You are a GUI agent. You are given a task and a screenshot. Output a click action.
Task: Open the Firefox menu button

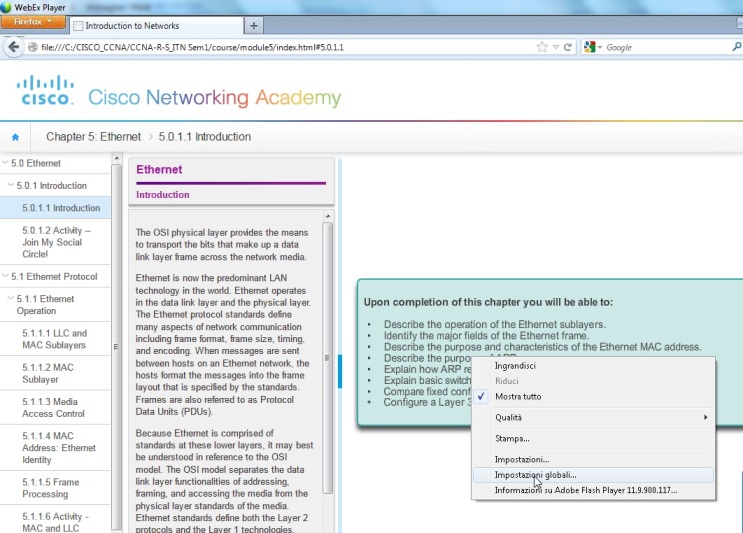pyautogui.click(x=33, y=22)
